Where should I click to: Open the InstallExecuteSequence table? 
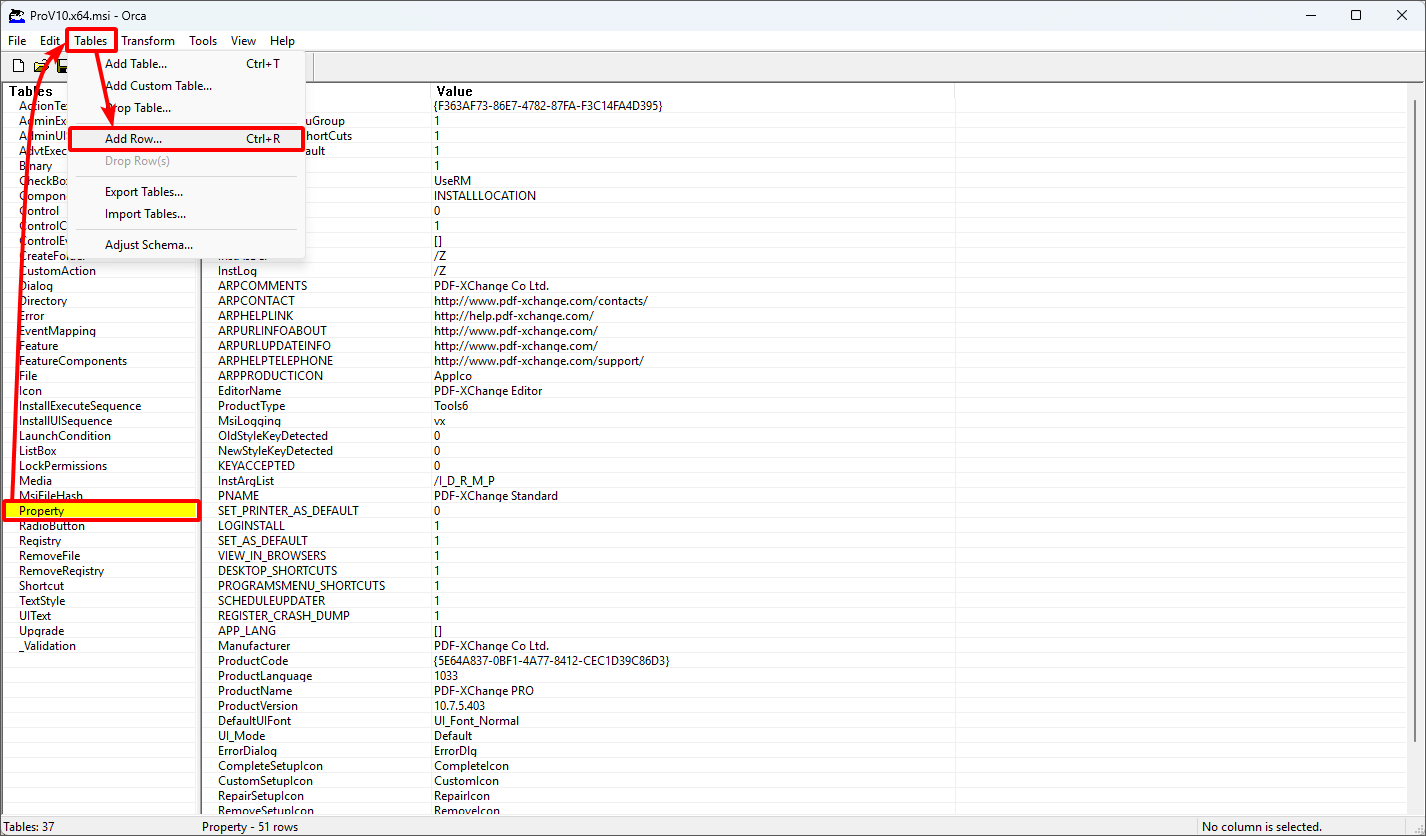(80, 406)
